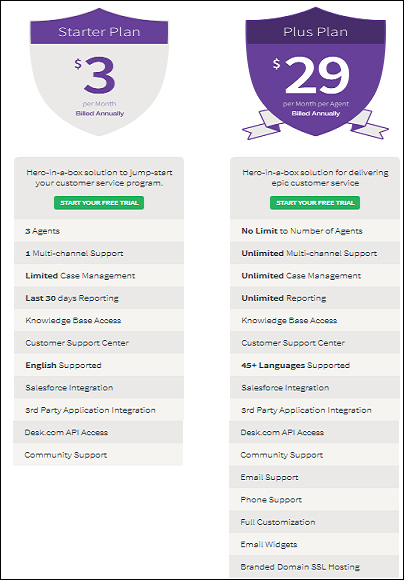Click the Plus Plan shield badge
This screenshot has height=580, width=404.
315,72
